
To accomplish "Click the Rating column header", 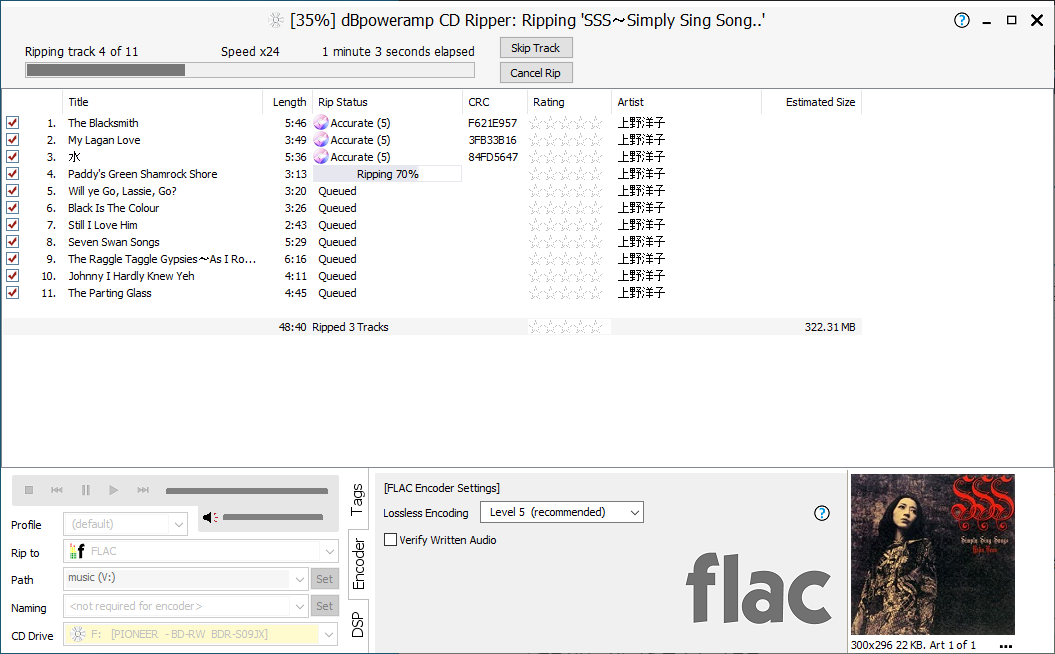I will click(x=569, y=102).
